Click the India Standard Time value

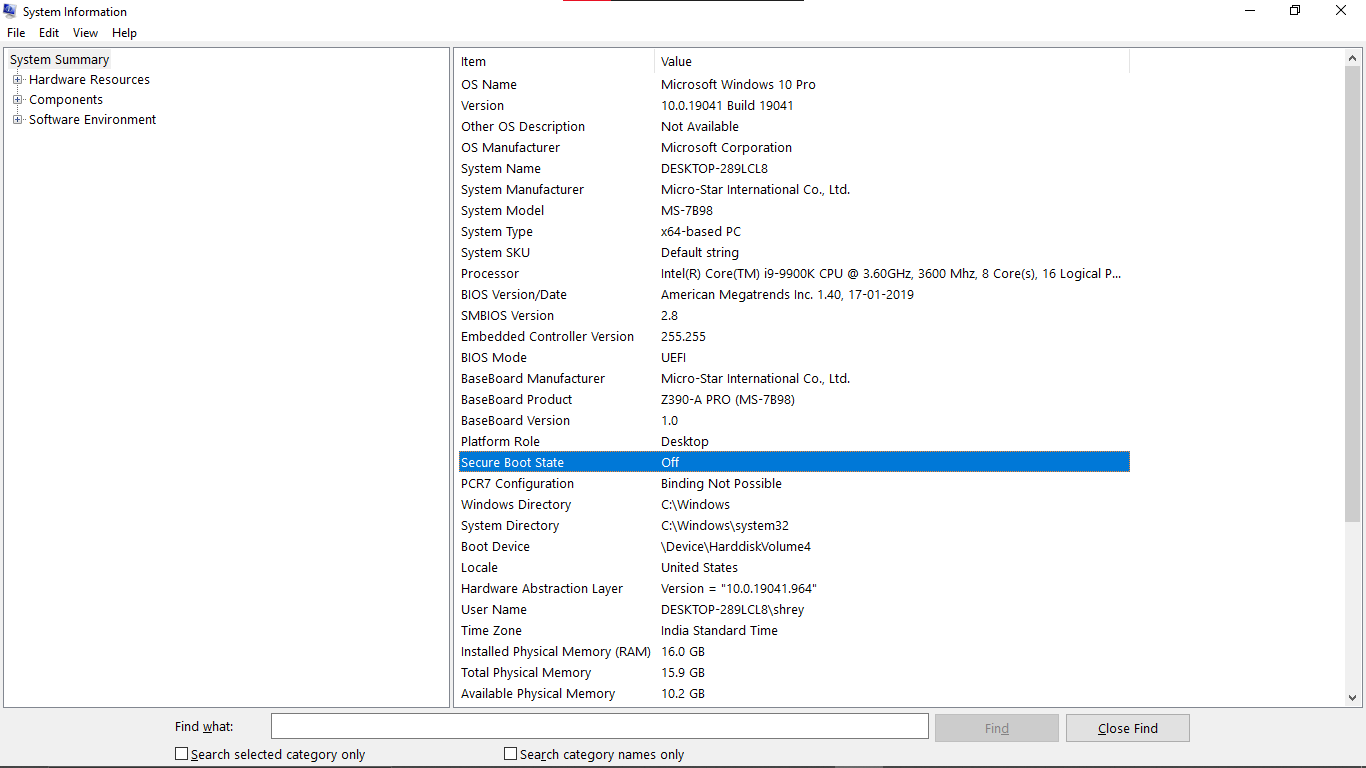point(719,631)
